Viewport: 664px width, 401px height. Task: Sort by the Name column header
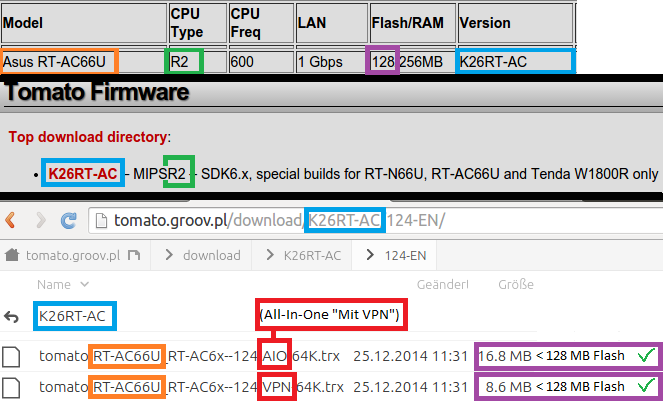click(54, 284)
